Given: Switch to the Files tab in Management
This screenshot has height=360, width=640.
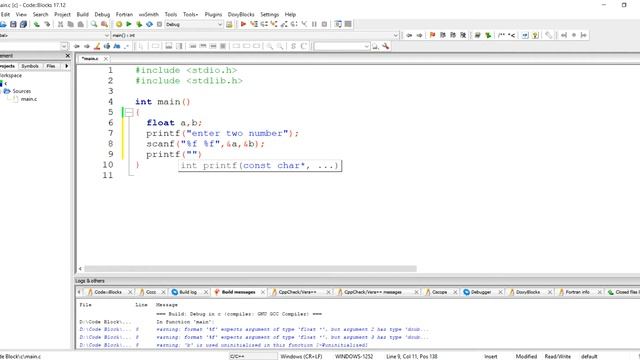Looking at the screenshot, I should (51, 66).
